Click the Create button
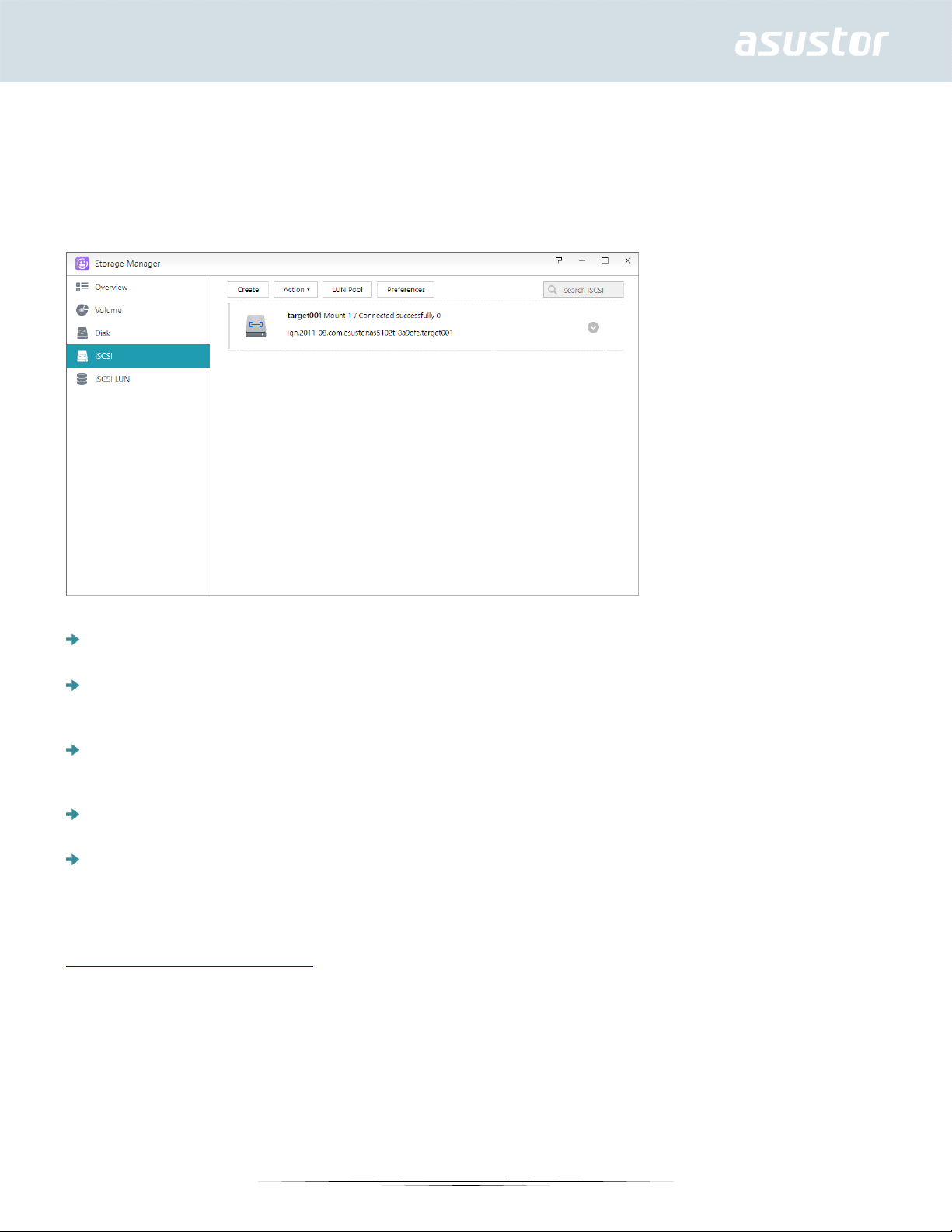The width and height of the screenshot is (952, 1232). pos(248,290)
